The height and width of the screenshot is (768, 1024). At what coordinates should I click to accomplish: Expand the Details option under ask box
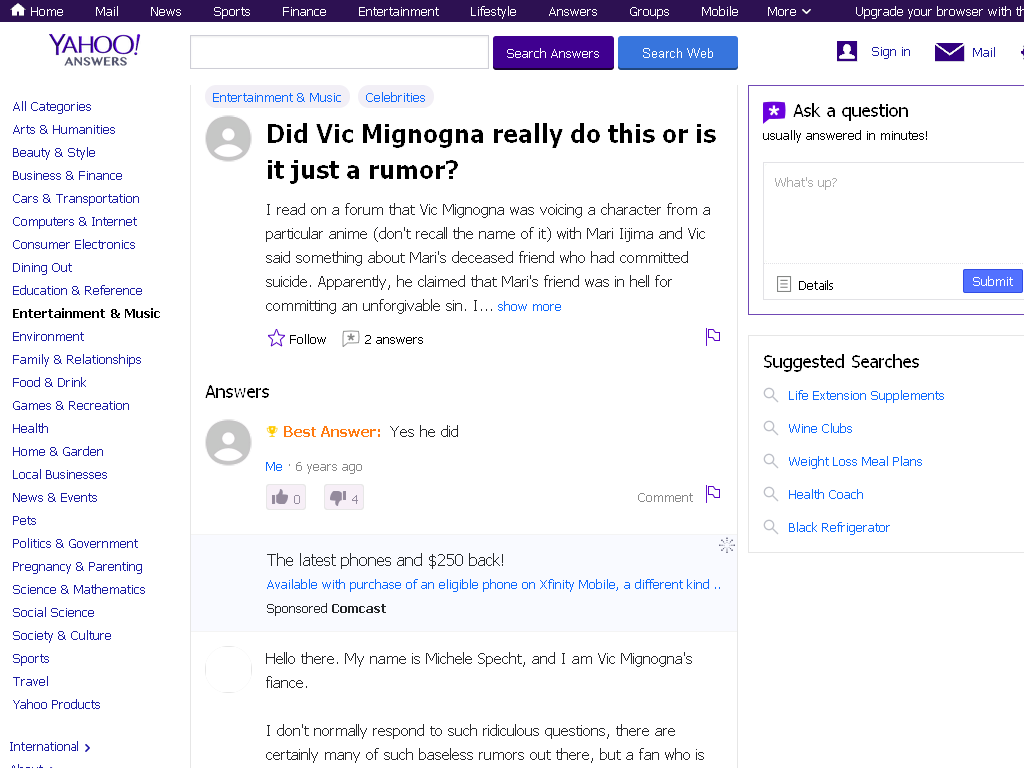[x=805, y=285]
